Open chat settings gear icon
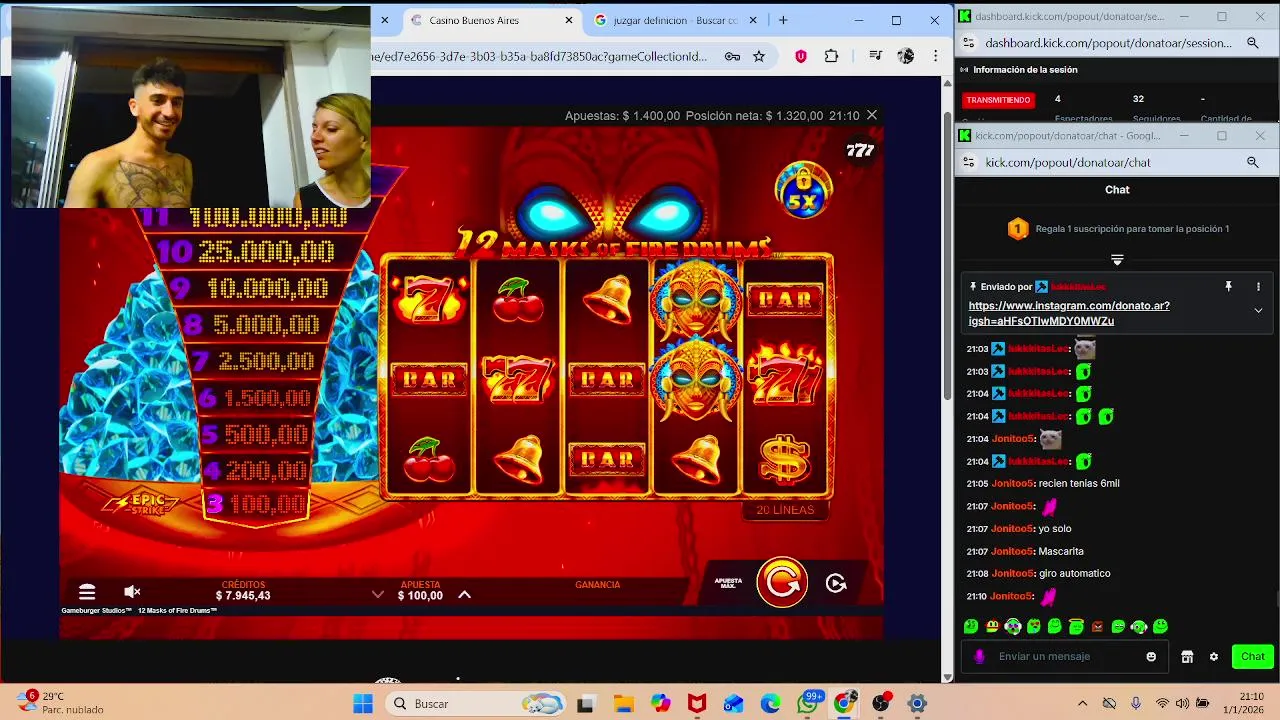 point(1214,657)
